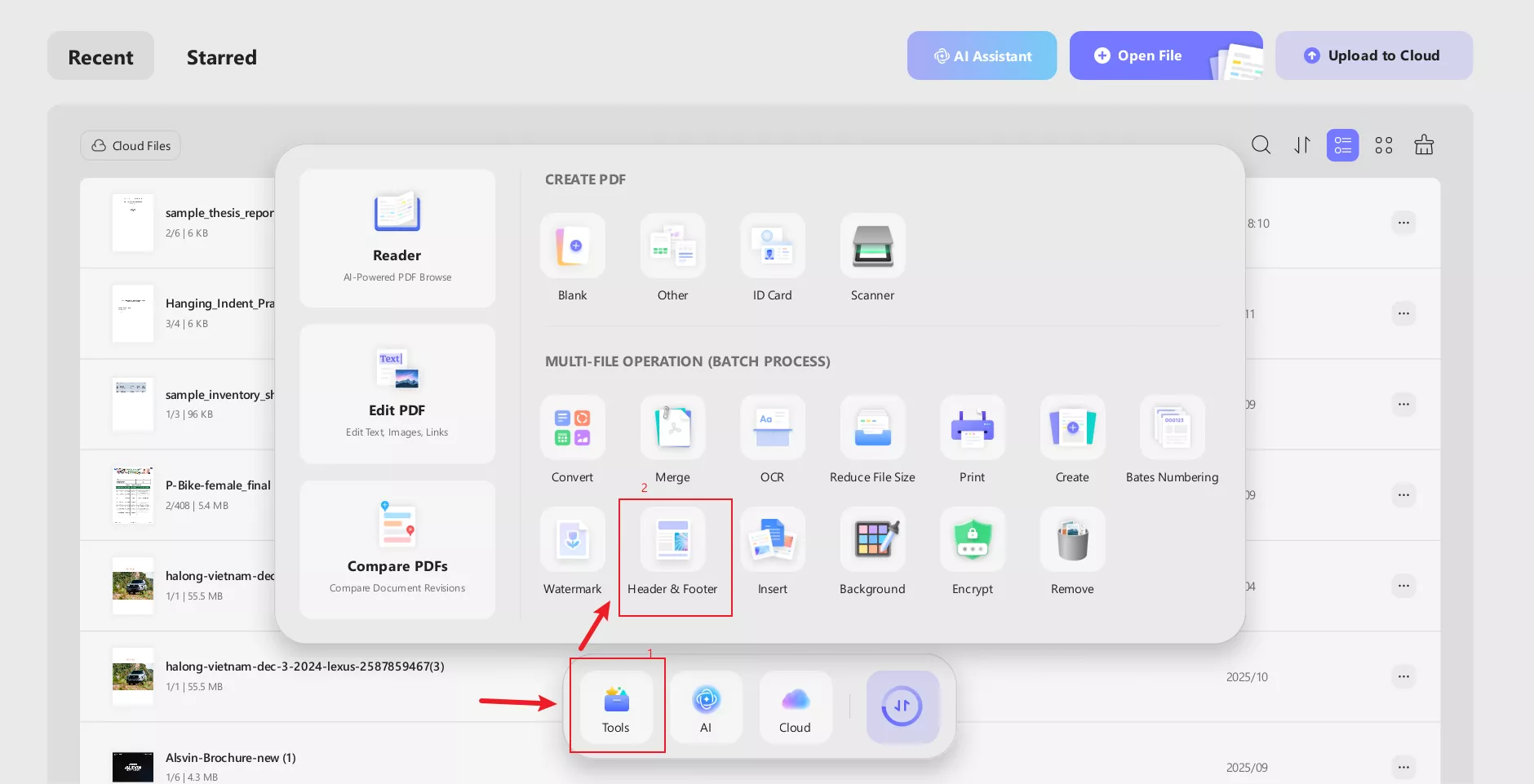The width and height of the screenshot is (1534, 784).
Task: Switch to the Recent tab
Action: 100,55
